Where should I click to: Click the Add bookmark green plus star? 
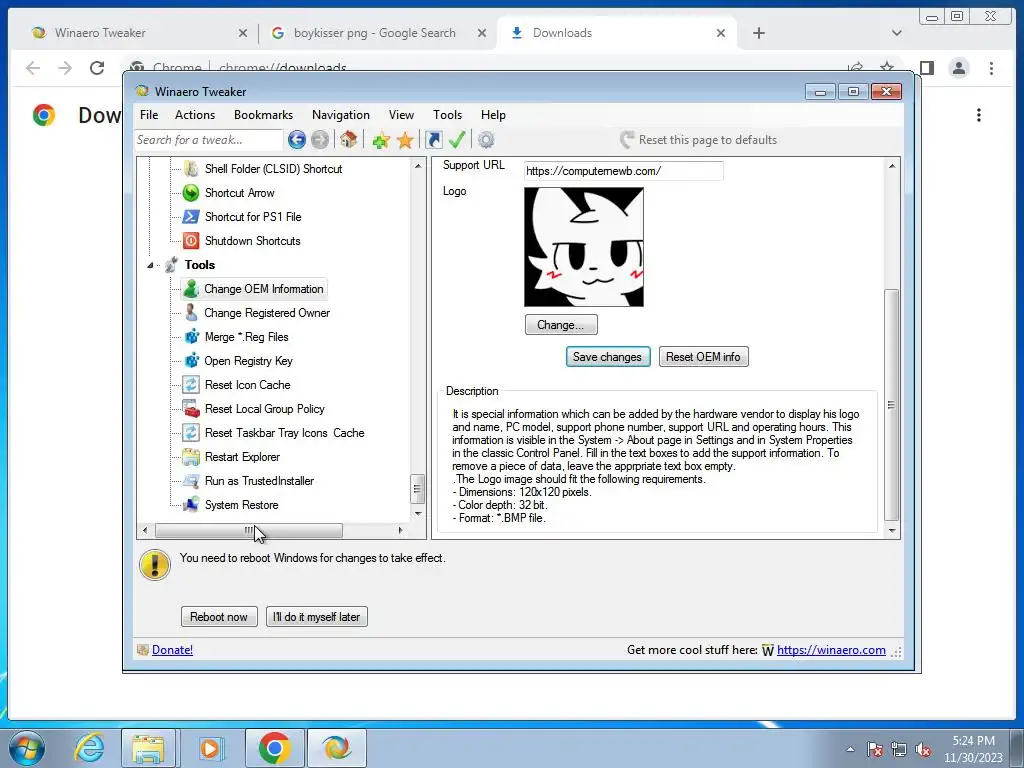click(381, 140)
